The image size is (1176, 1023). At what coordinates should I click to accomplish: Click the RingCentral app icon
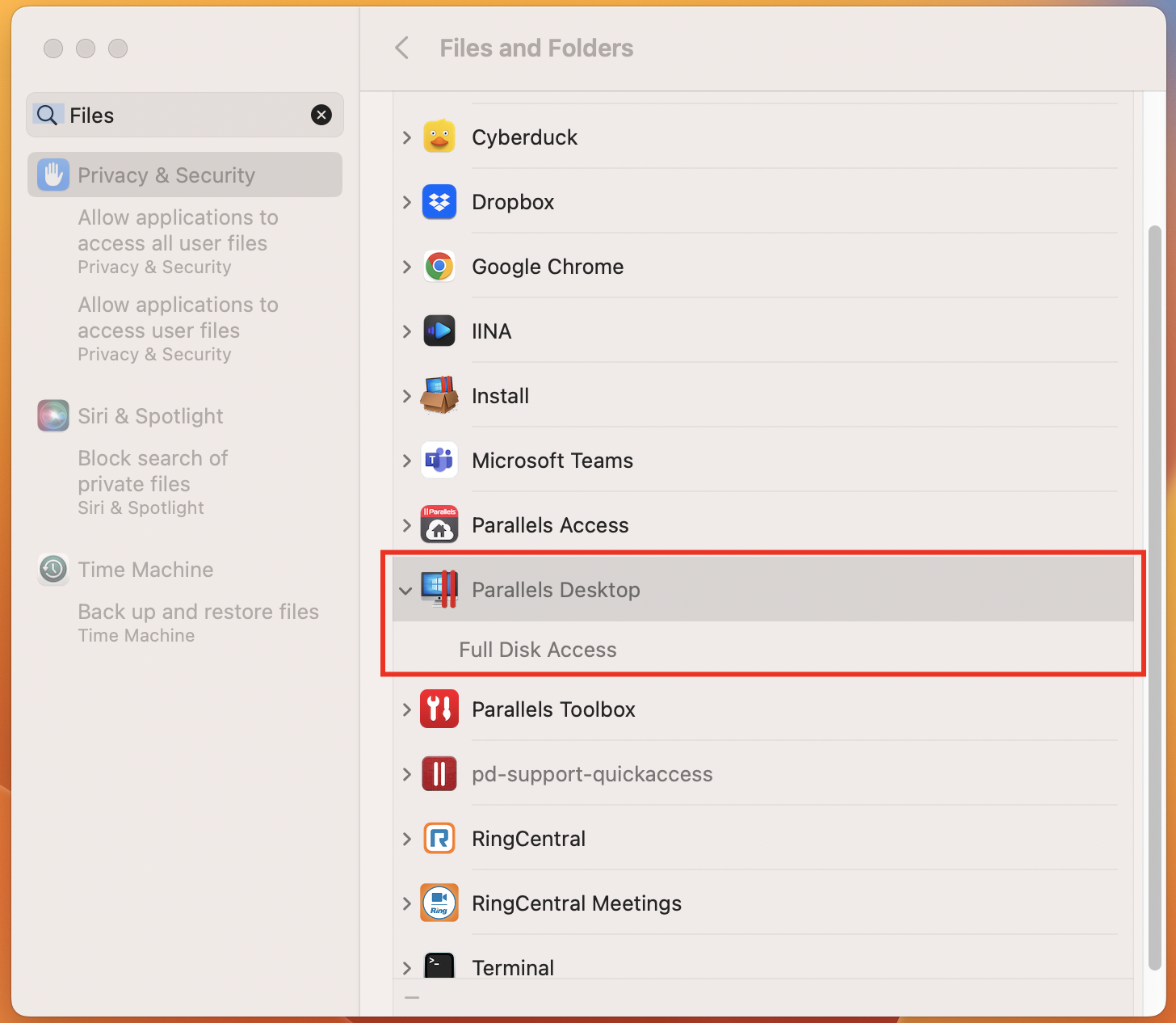(x=439, y=838)
